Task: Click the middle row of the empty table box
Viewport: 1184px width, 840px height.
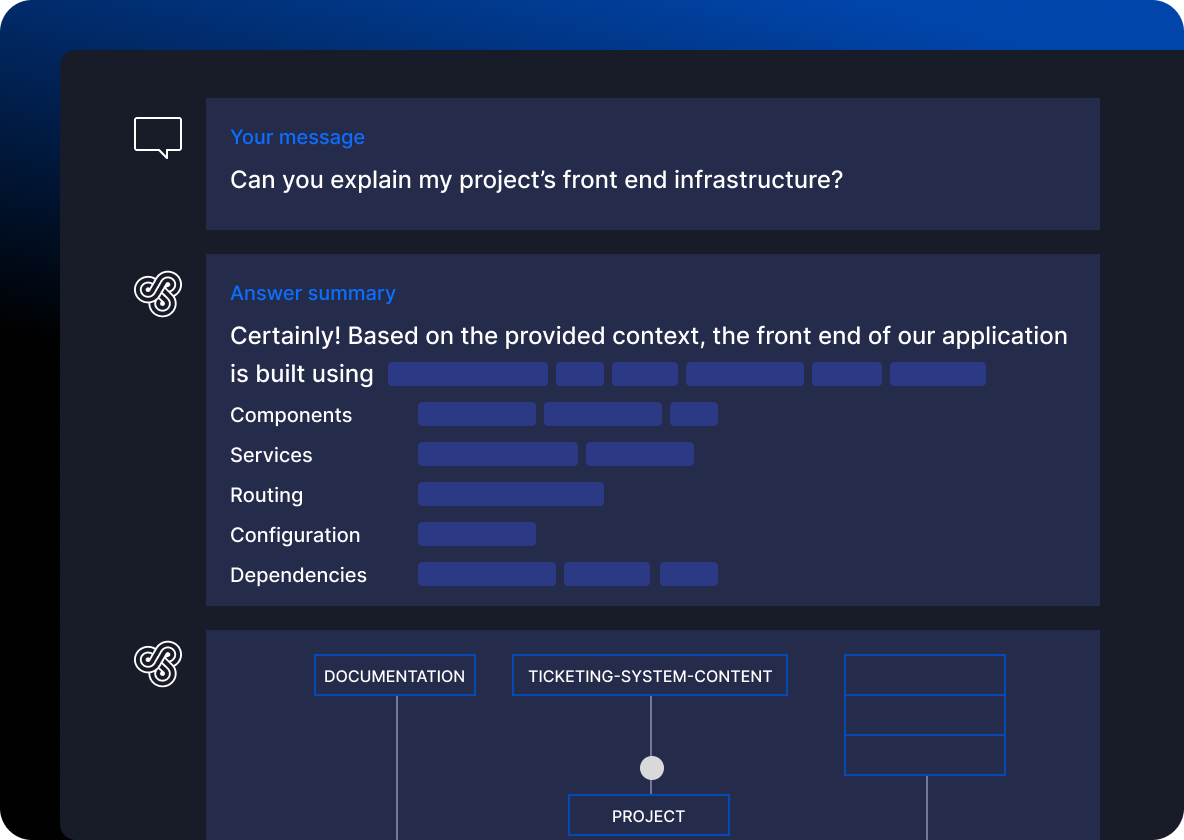Action: click(924, 715)
